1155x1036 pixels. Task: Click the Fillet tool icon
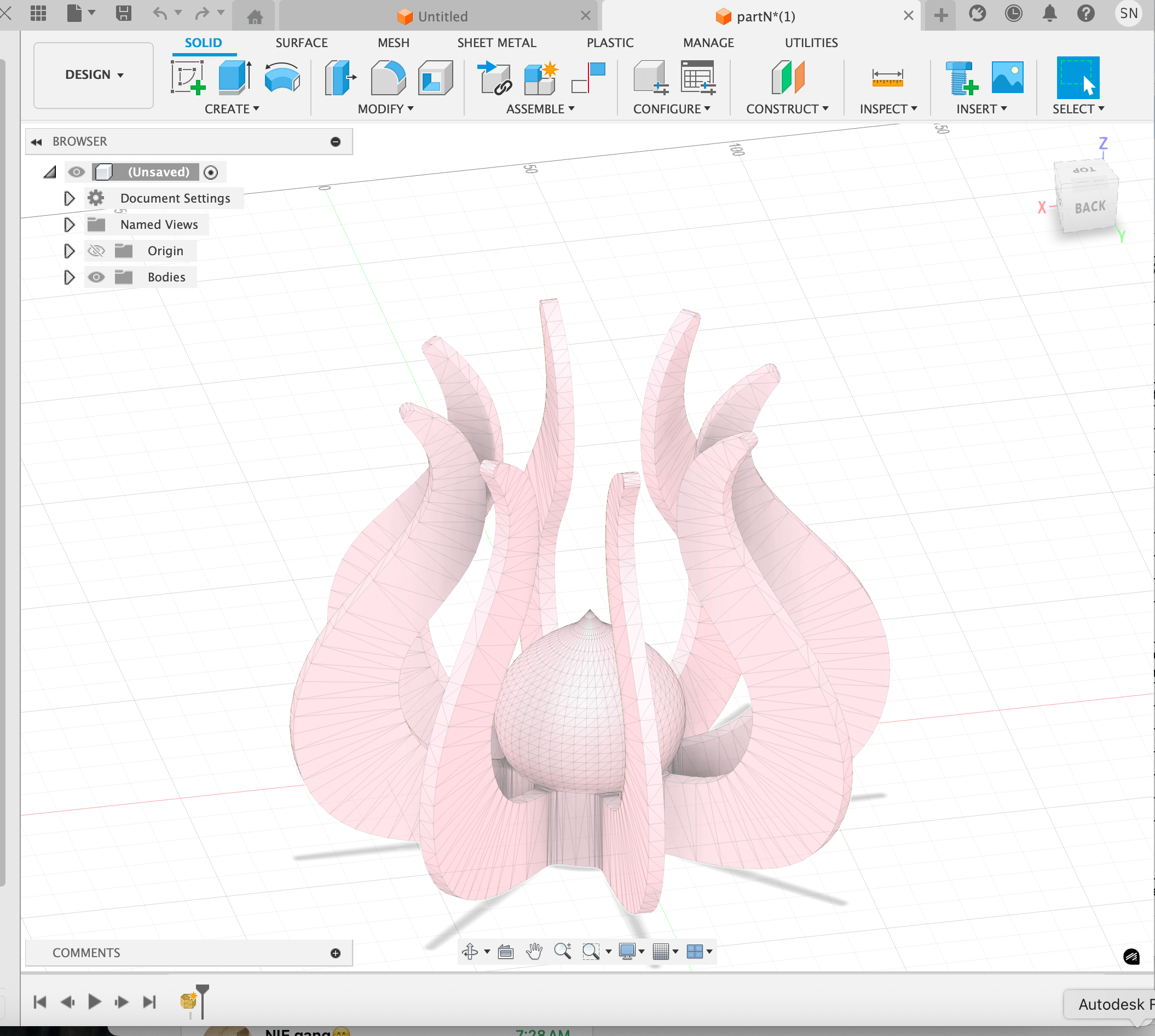388,77
